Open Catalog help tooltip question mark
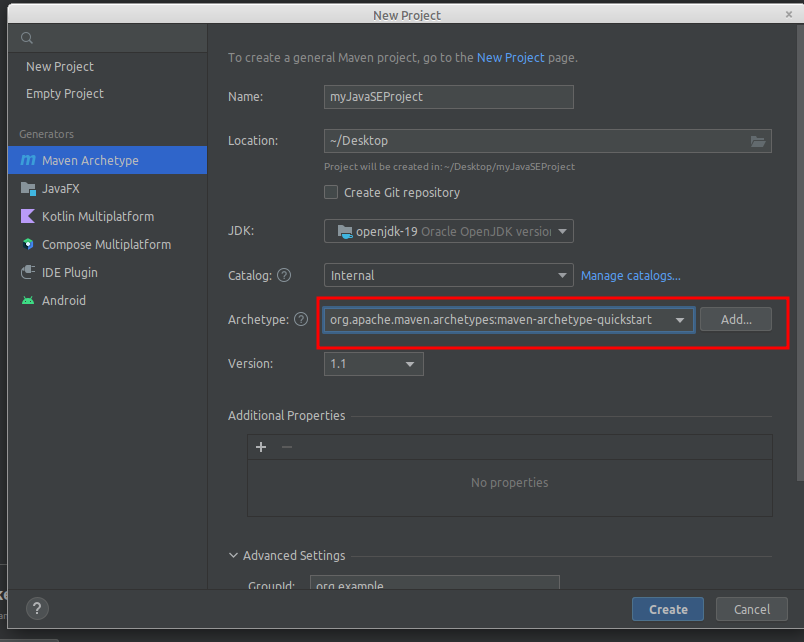The height and width of the screenshot is (642, 804). pos(284,275)
